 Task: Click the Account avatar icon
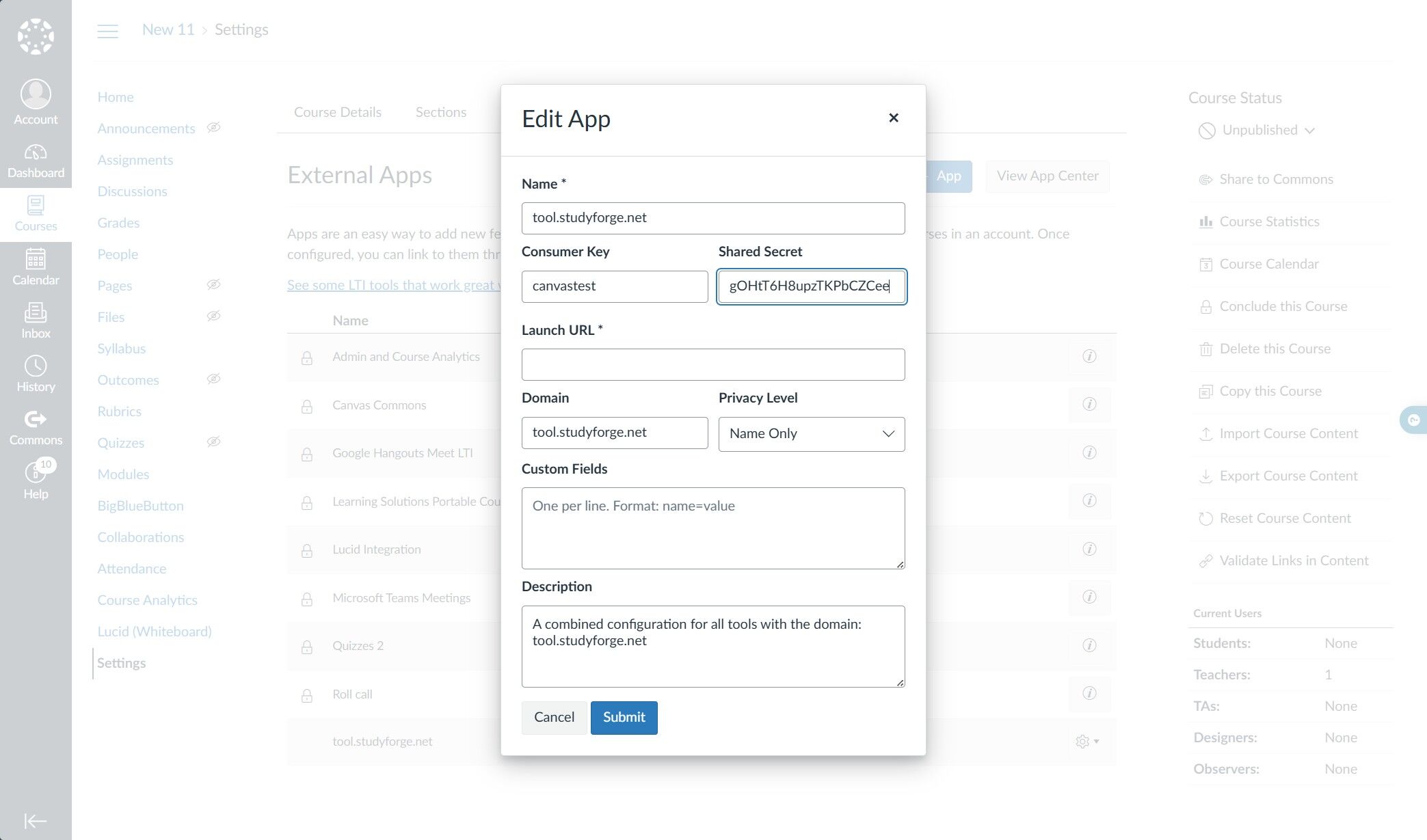tap(36, 94)
